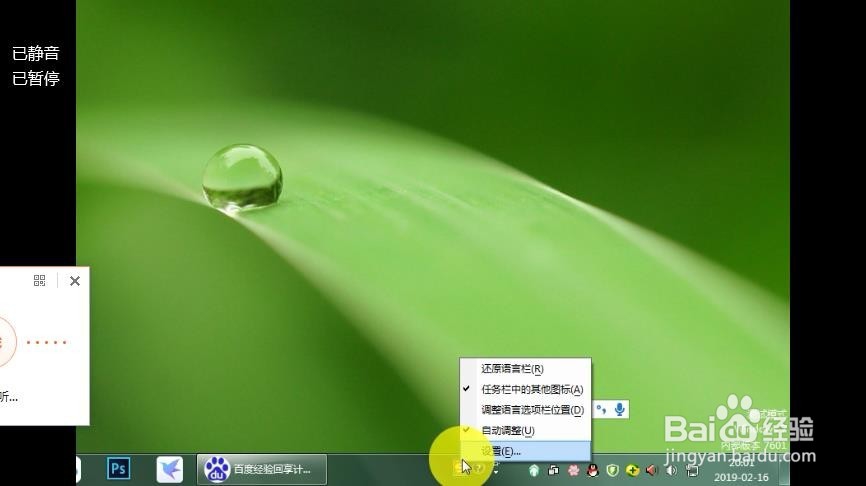Click the overlapping windows tray icon
Viewport: 866px width, 486px height.
pyautogui.click(x=553, y=471)
